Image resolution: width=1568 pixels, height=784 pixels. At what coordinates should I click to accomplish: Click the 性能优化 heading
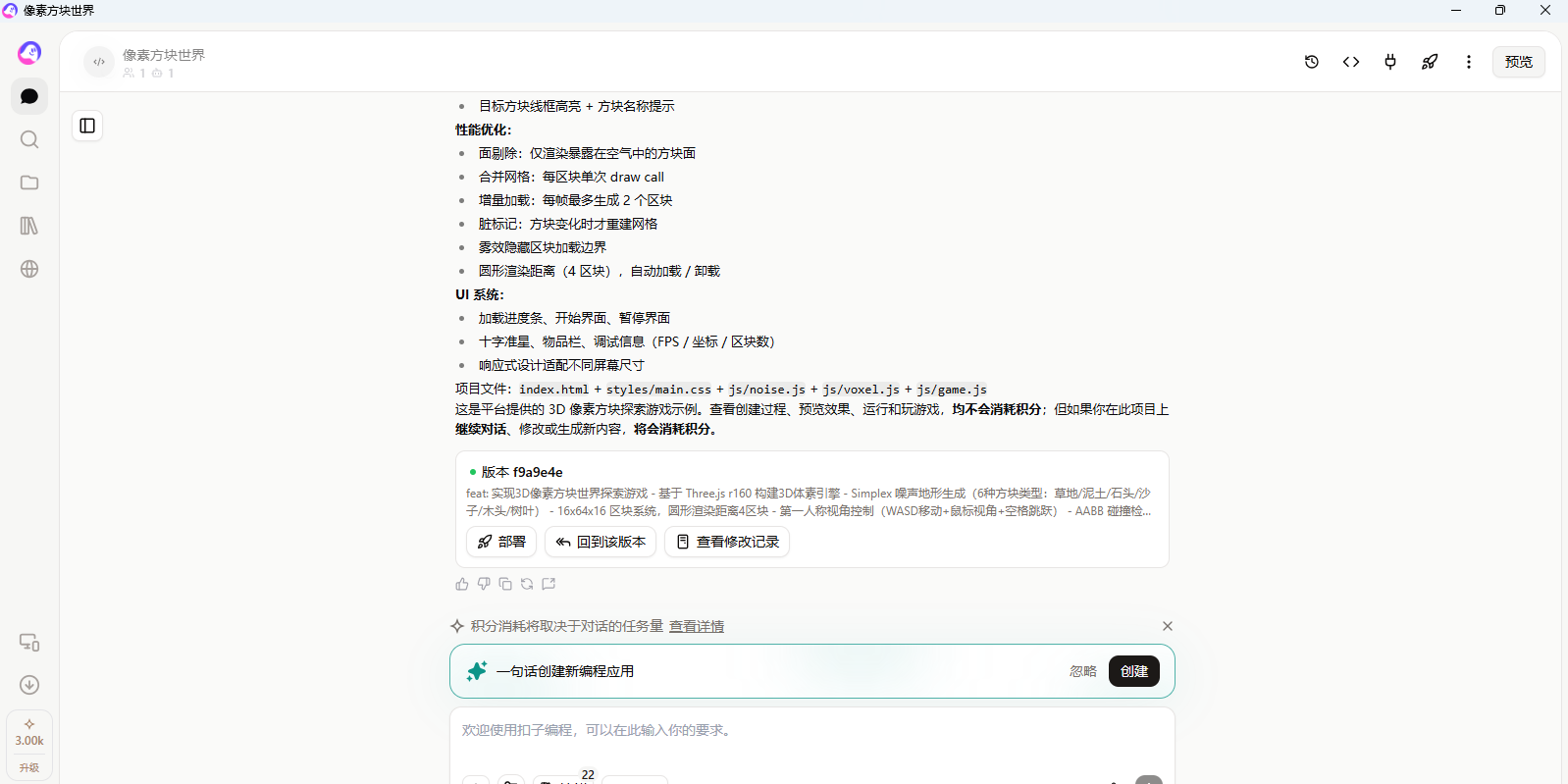(x=483, y=130)
